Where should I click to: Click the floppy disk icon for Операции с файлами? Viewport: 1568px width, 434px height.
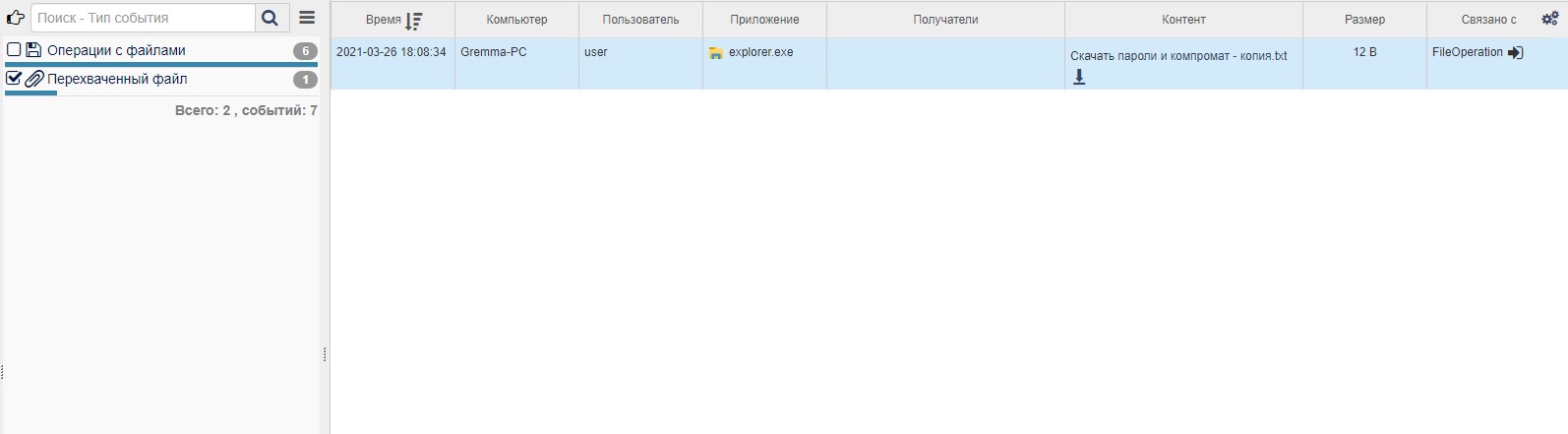pyautogui.click(x=33, y=50)
